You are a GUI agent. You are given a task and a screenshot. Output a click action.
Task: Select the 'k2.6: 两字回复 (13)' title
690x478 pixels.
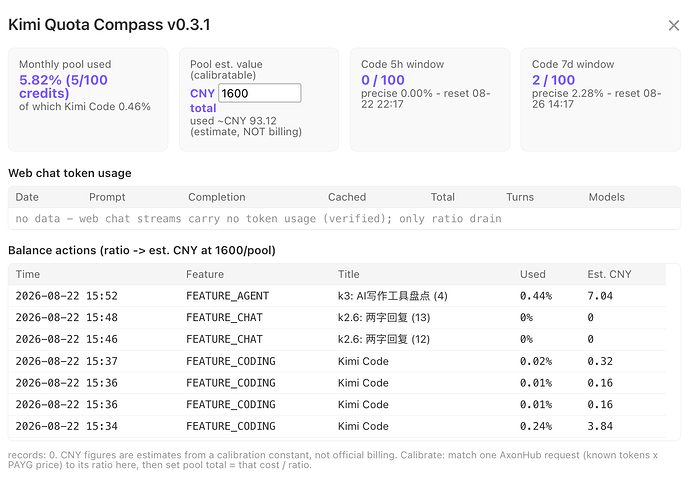[384, 317]
